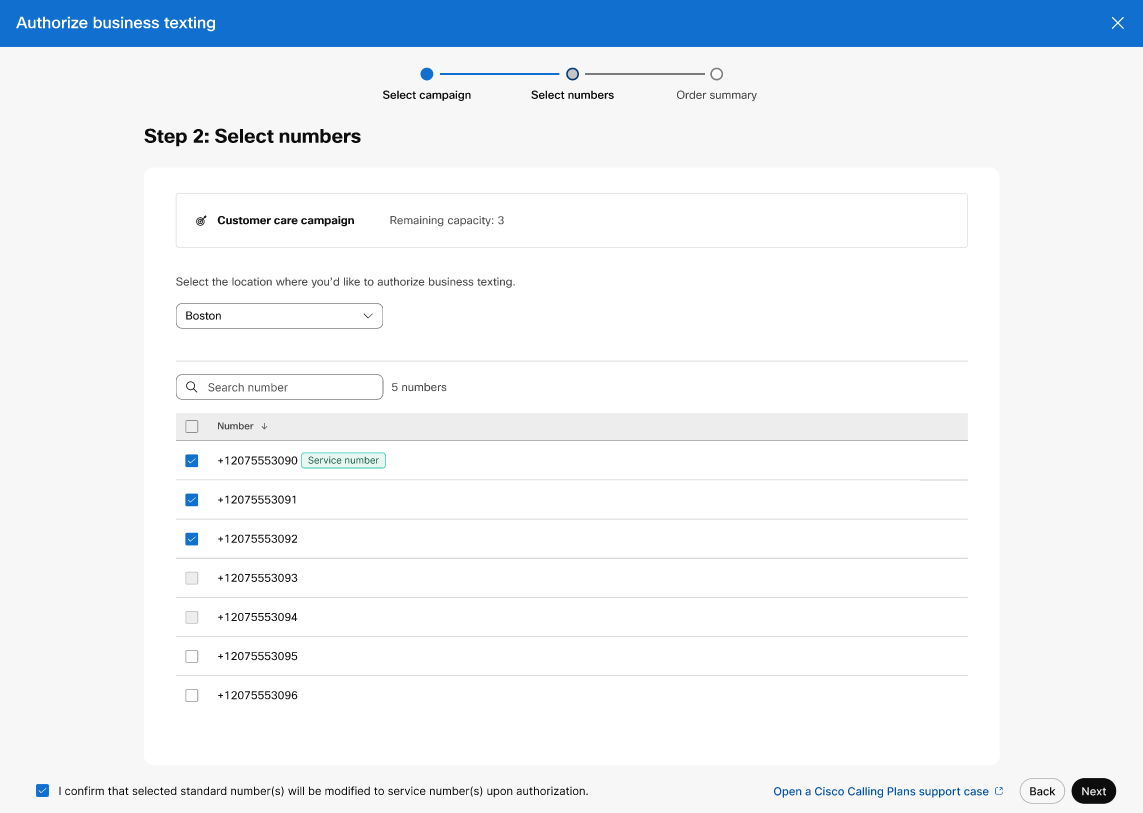The height and width of the screenshot is (813, 1143).
Task: Open a Cisco Calling Plans support case
Action: click(880, 791)
